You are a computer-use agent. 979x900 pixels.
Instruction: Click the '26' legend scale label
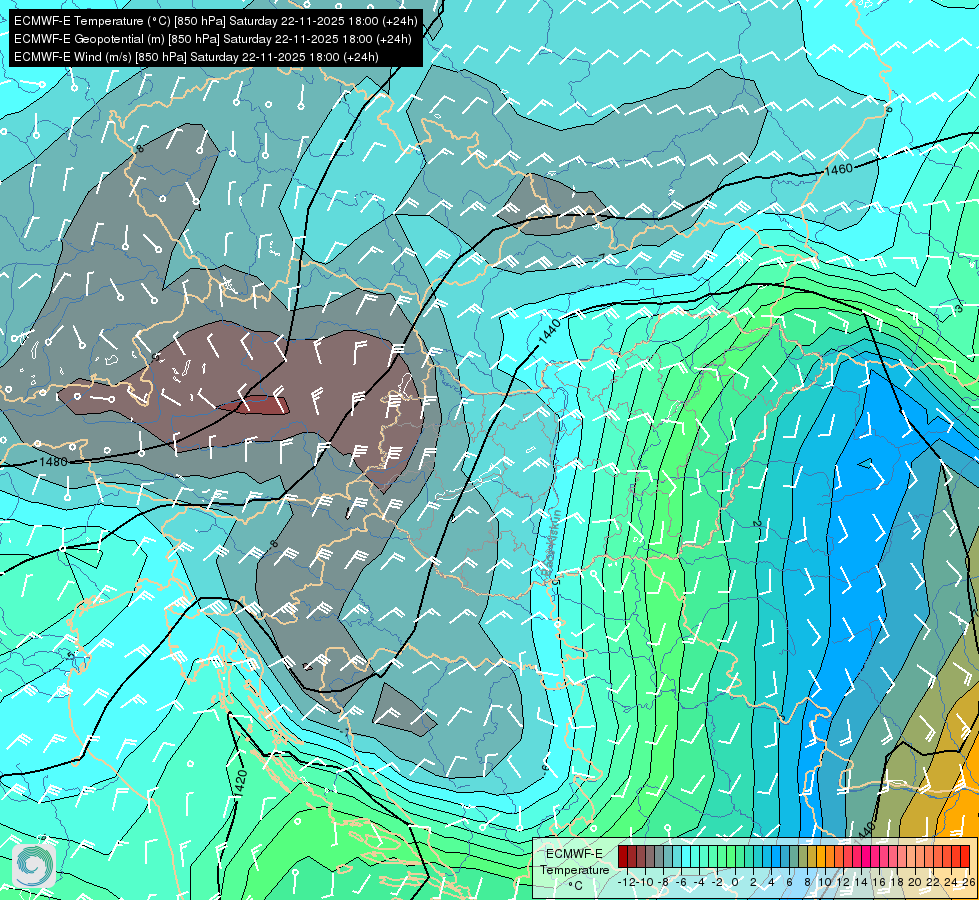tap(969, 882)
